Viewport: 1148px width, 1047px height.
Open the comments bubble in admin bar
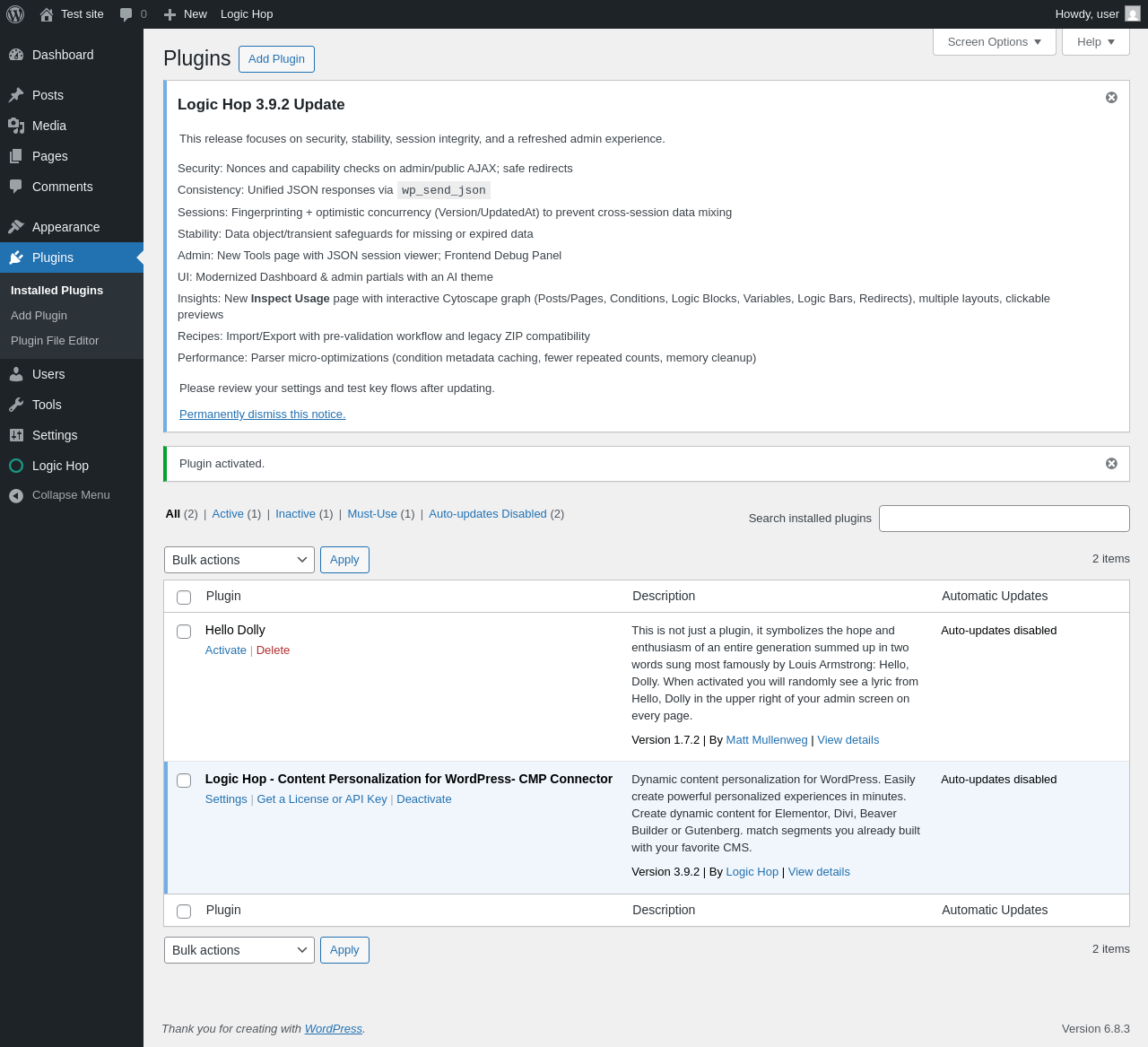(x=126, y=14)
